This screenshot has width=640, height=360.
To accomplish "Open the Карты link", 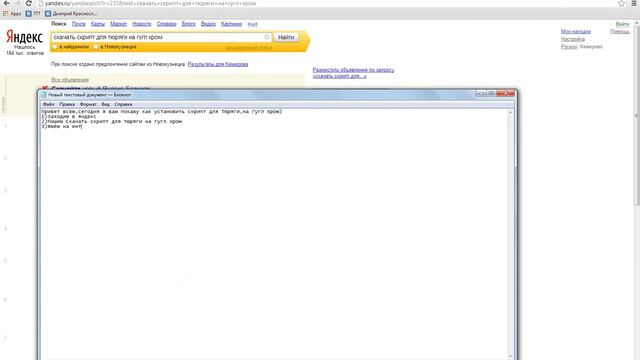I will [x=98, y=24].
